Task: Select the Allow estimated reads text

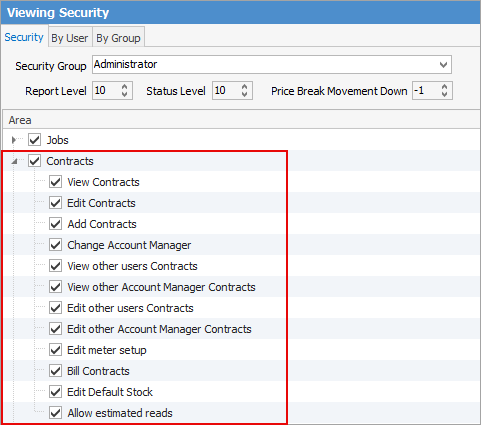Action: 120,413
